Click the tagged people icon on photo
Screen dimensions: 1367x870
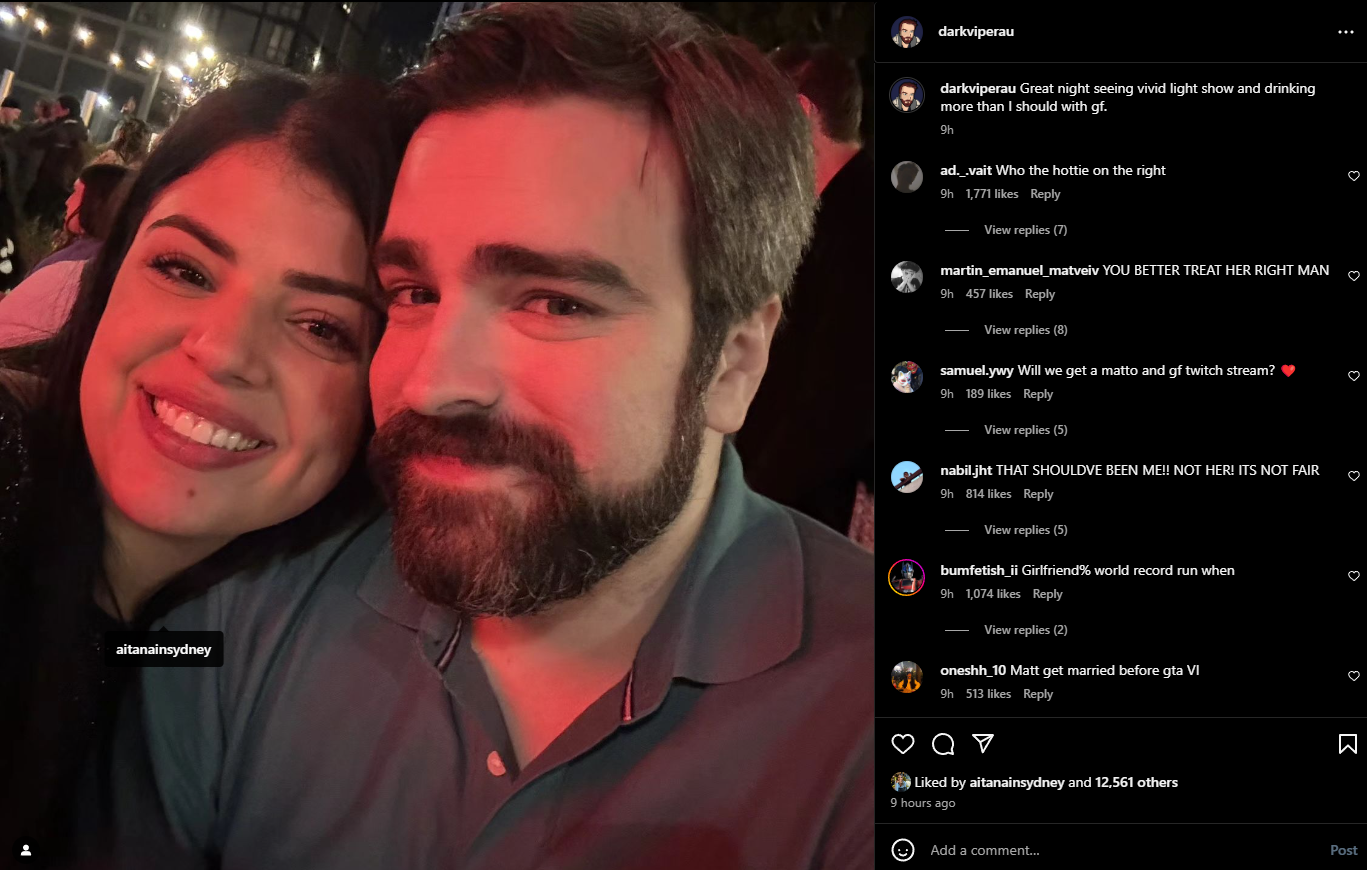(x=27, y=850)
